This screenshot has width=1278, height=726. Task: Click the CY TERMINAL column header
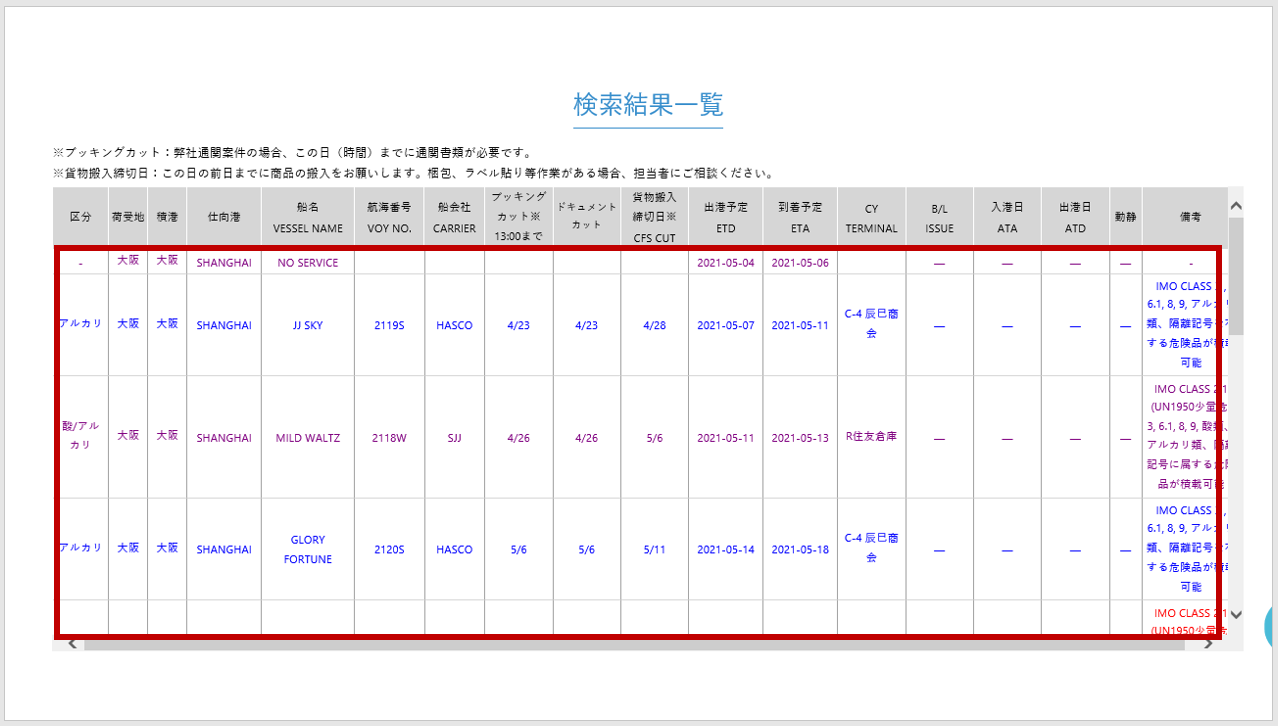(x=872, y=216)
